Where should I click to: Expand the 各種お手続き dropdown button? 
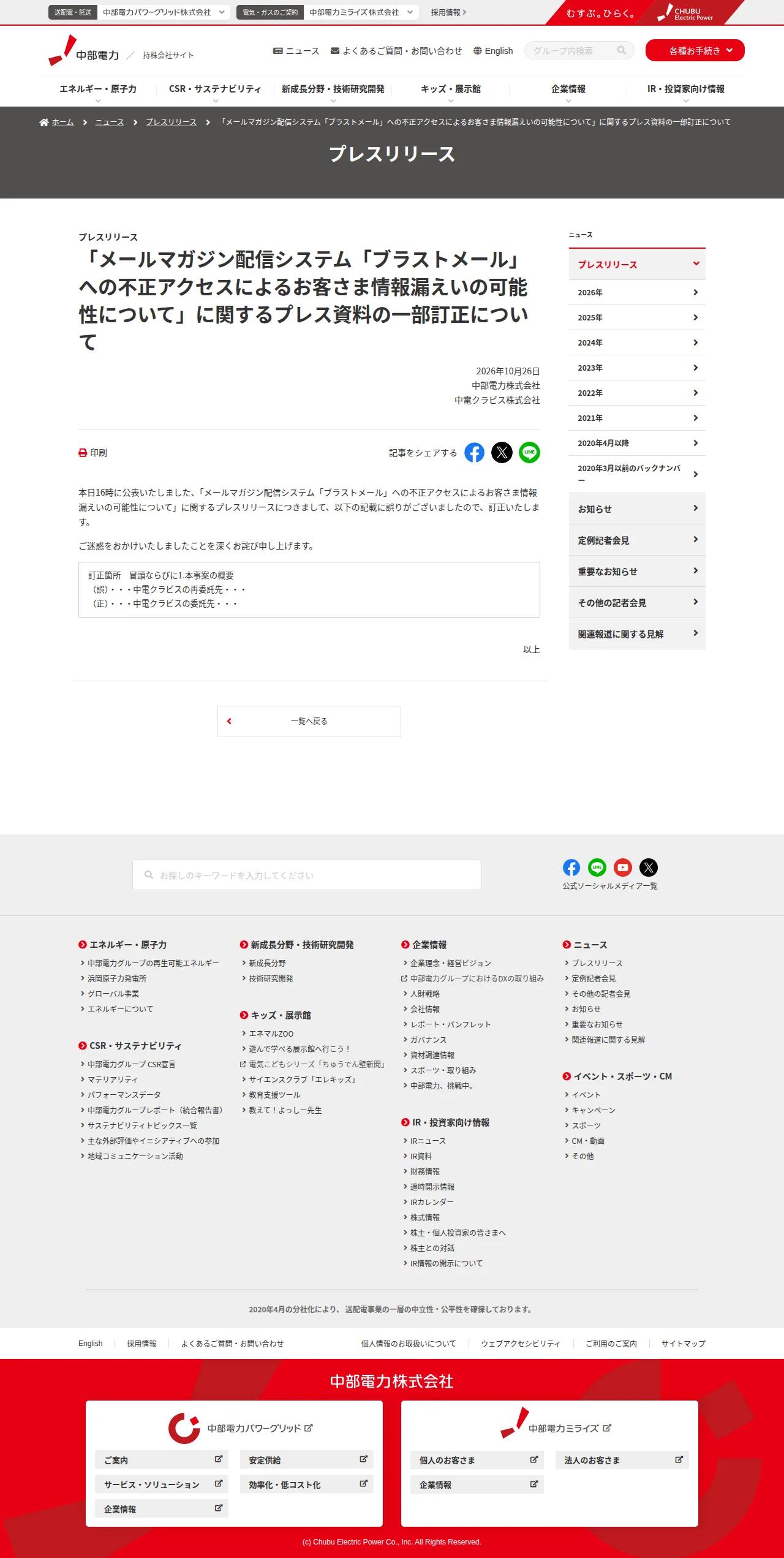coord(695,50)
